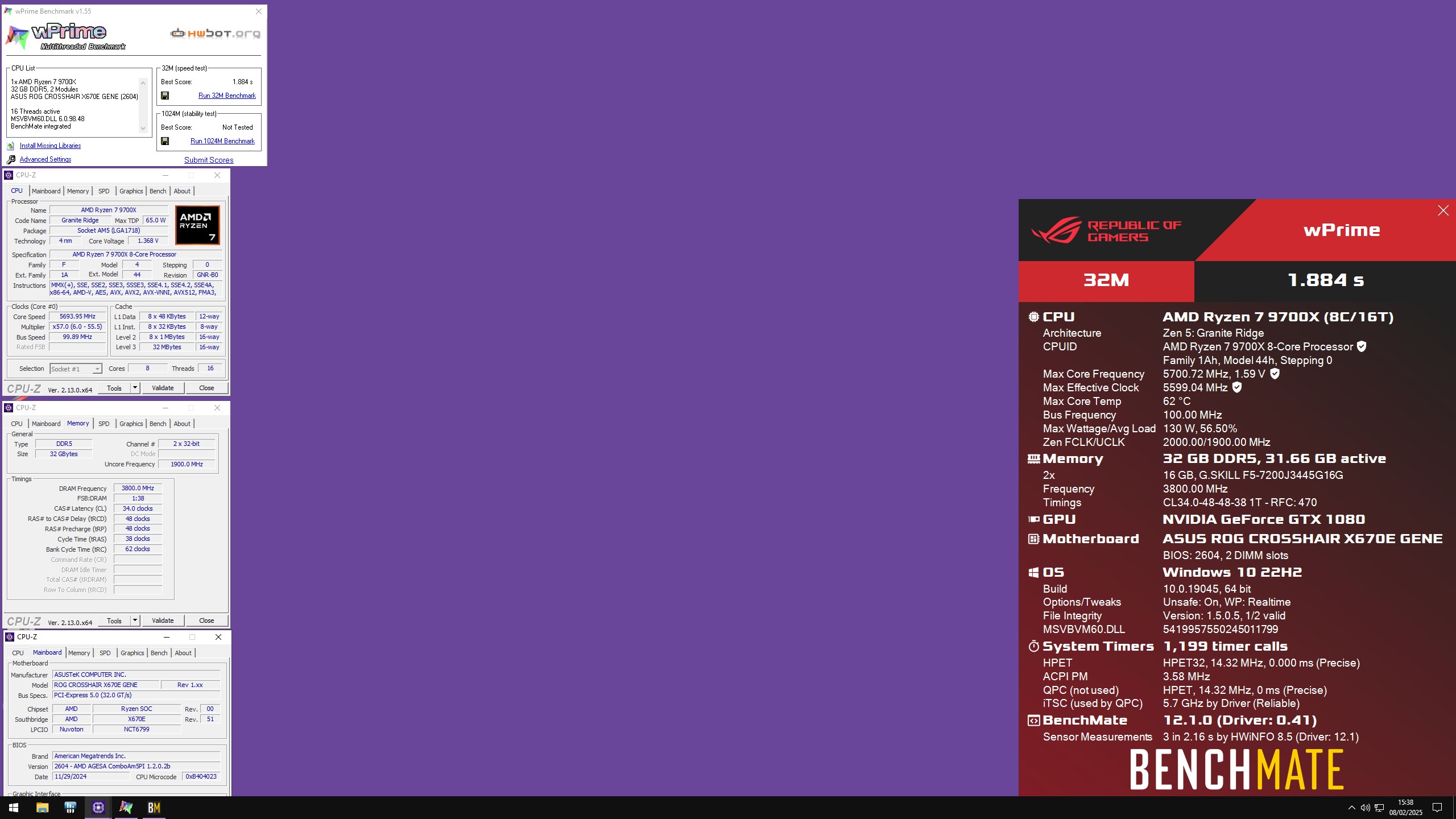Expand Socket #1 selection dropdown
Image resolution: width=1456 pixels, height=819 pixels.
click(97, 369)
